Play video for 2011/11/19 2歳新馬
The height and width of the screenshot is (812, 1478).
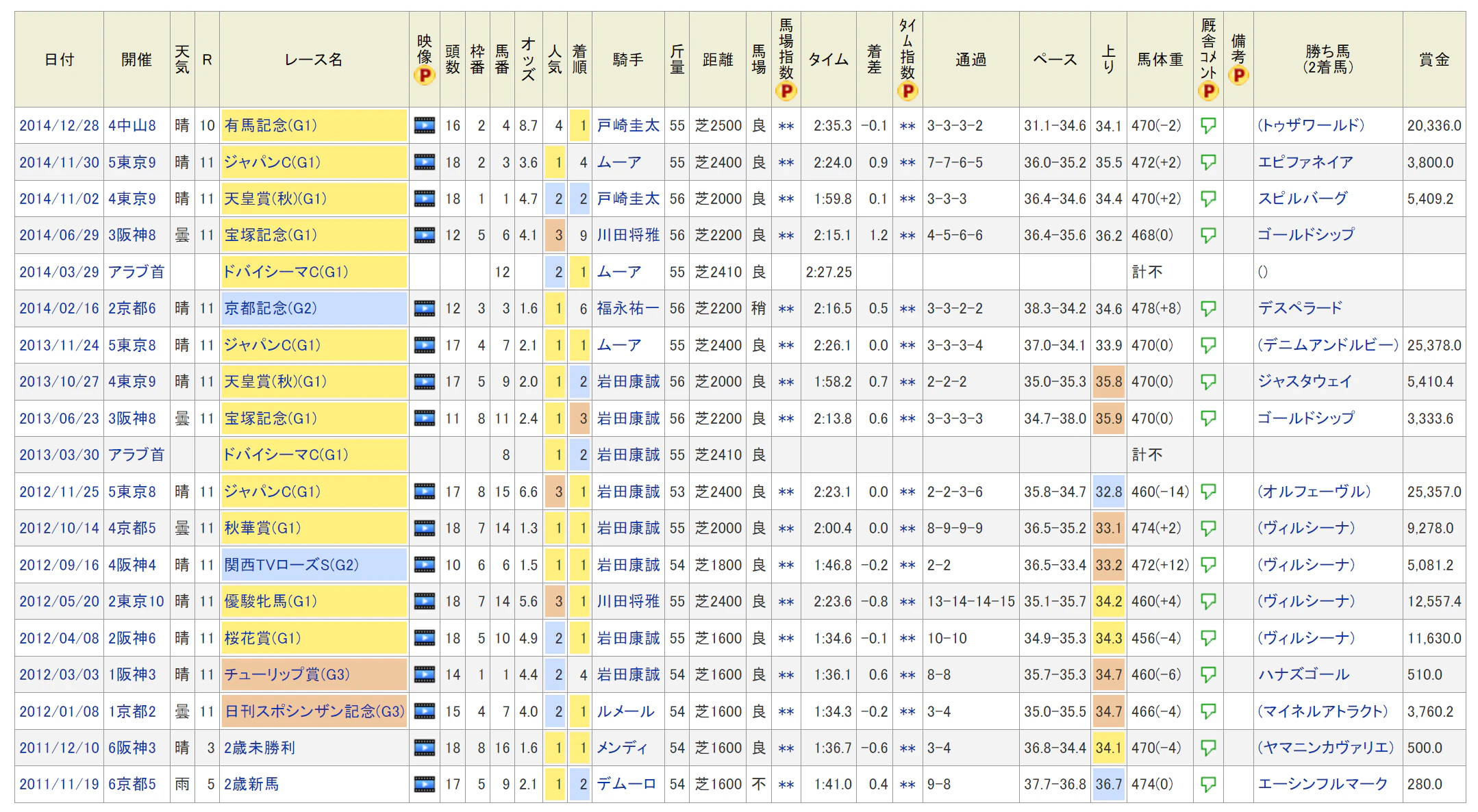click(x=425, y=785)
